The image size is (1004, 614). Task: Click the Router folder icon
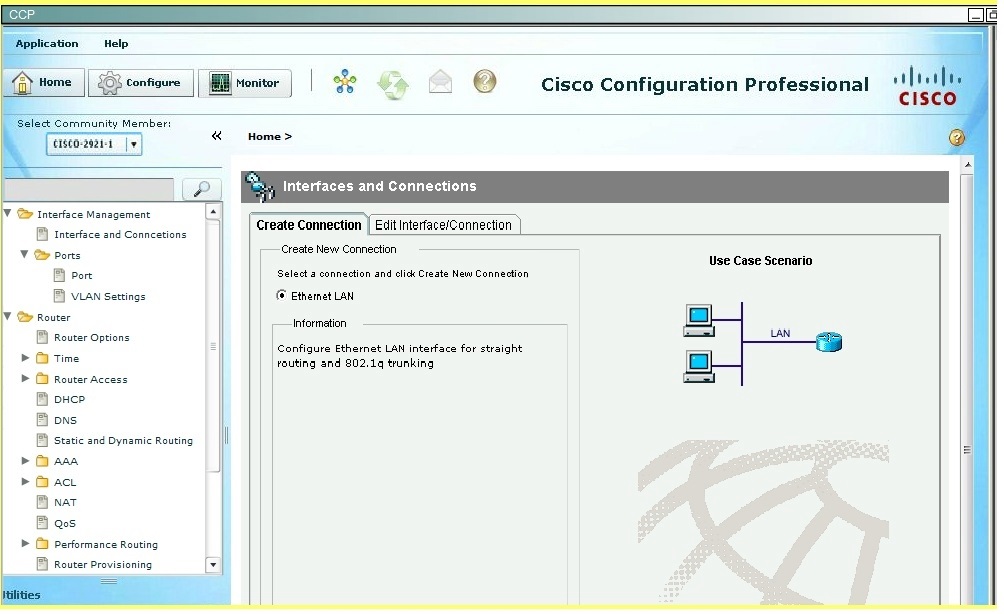pos(25,317)
